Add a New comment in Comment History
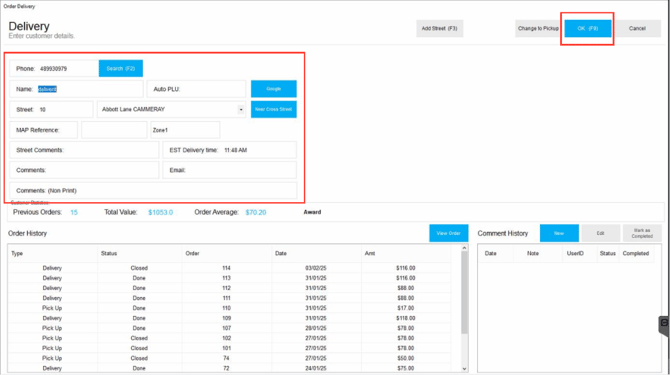The image size is (670, 375). coord(559,233)
